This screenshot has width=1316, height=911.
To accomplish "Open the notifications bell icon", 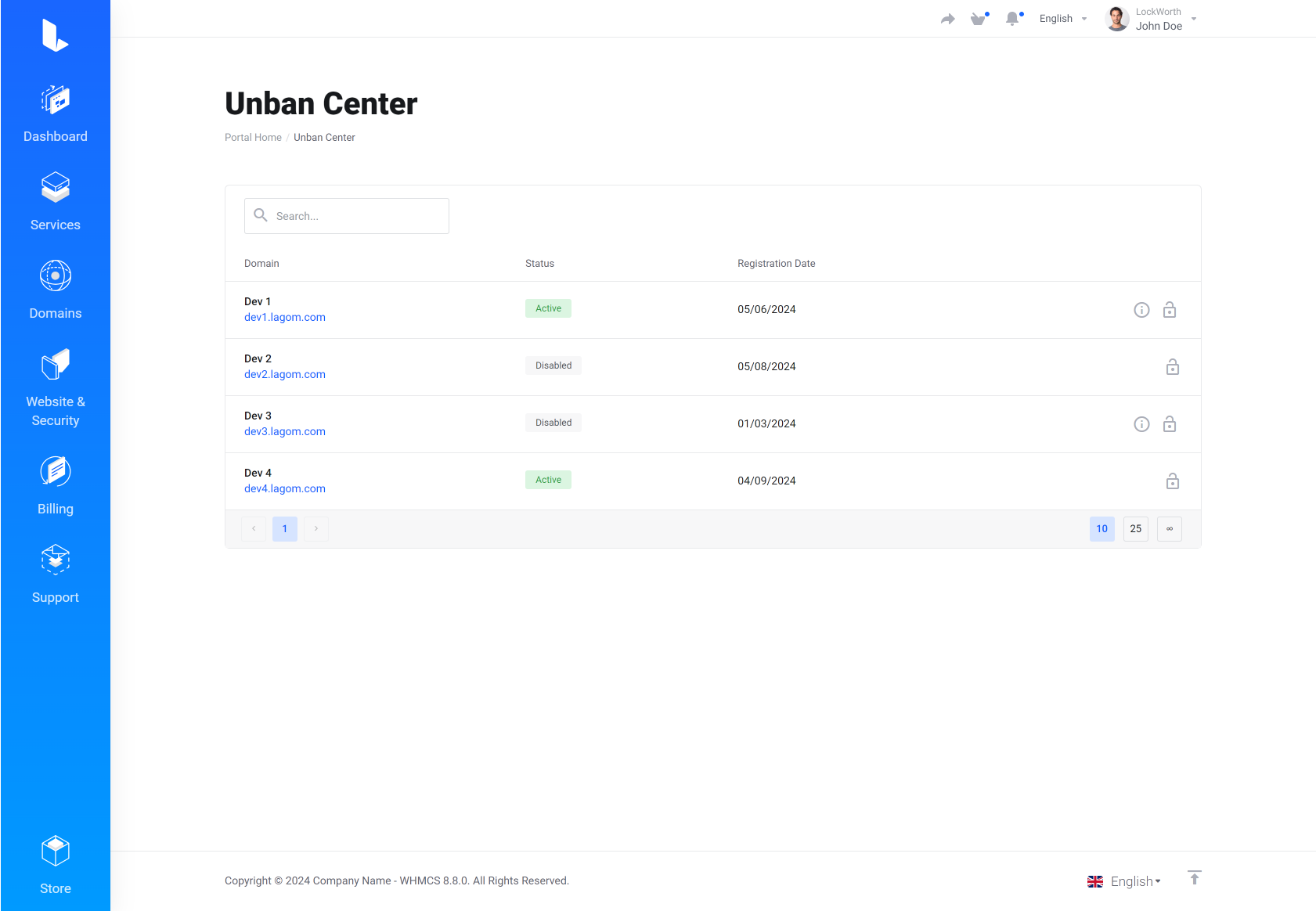I will coord(1013,19).
